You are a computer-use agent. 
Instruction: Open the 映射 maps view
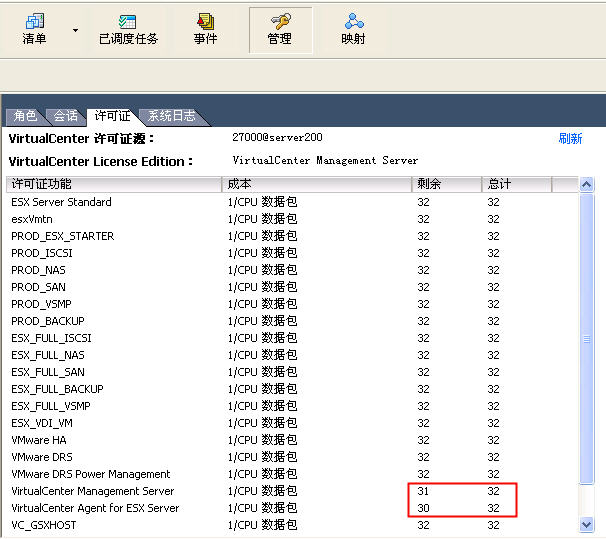(x=353, y=29)
